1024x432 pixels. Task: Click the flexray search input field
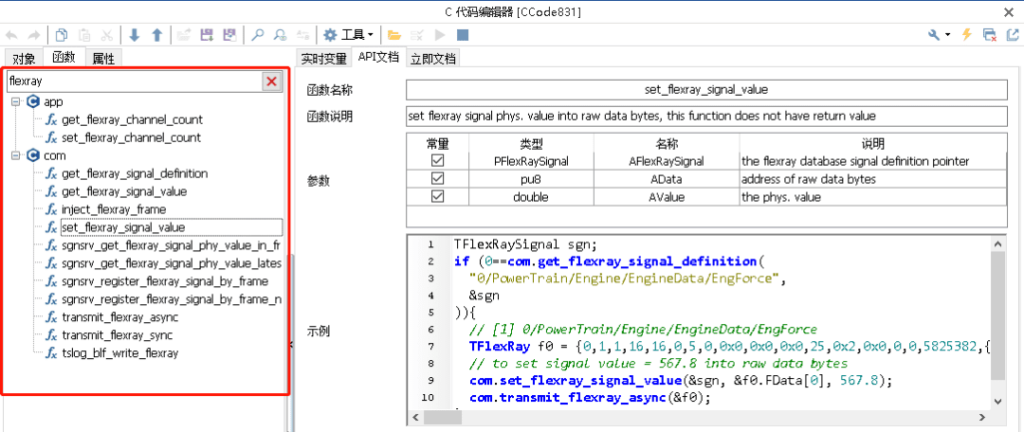(x=134, y=81)
